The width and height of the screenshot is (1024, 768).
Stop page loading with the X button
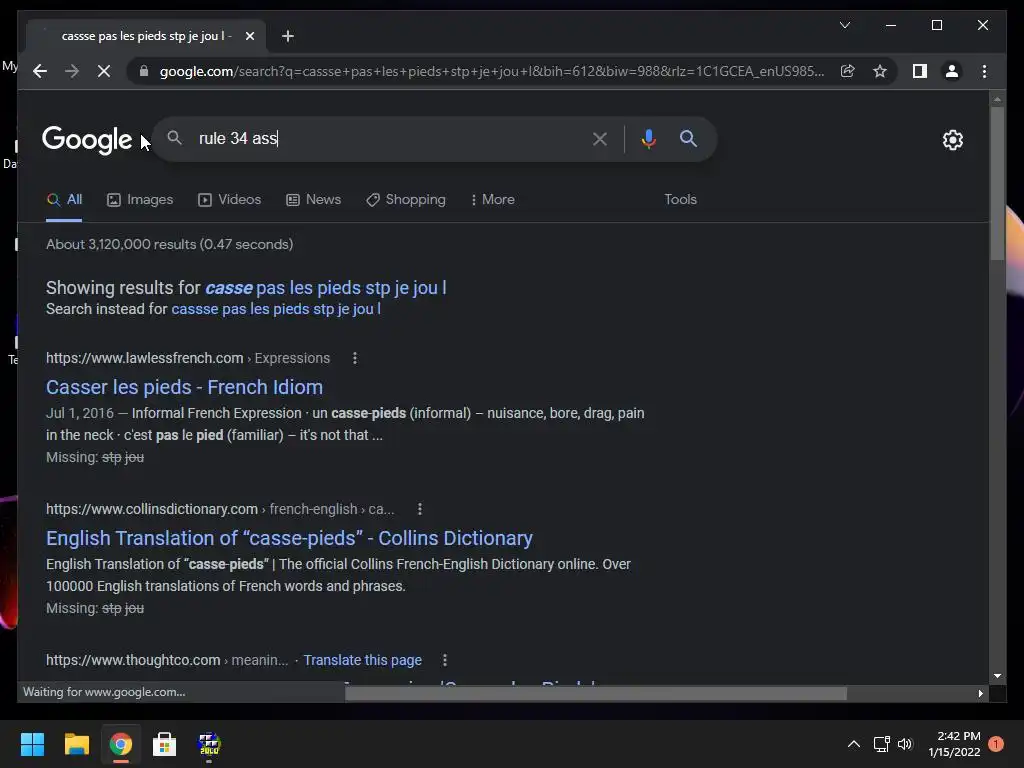104,71
